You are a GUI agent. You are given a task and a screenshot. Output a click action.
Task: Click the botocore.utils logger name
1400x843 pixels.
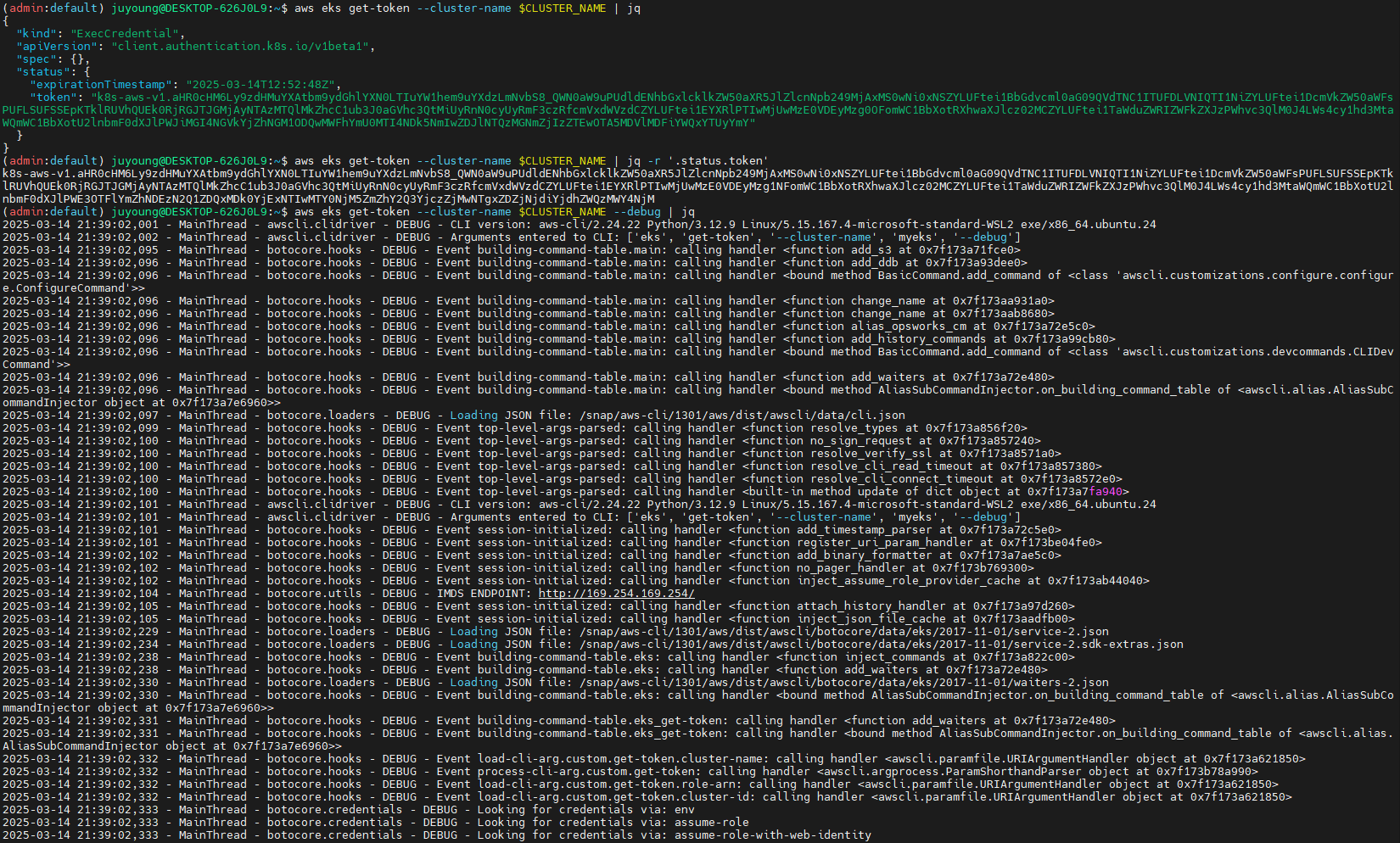(x=315, y=594)
